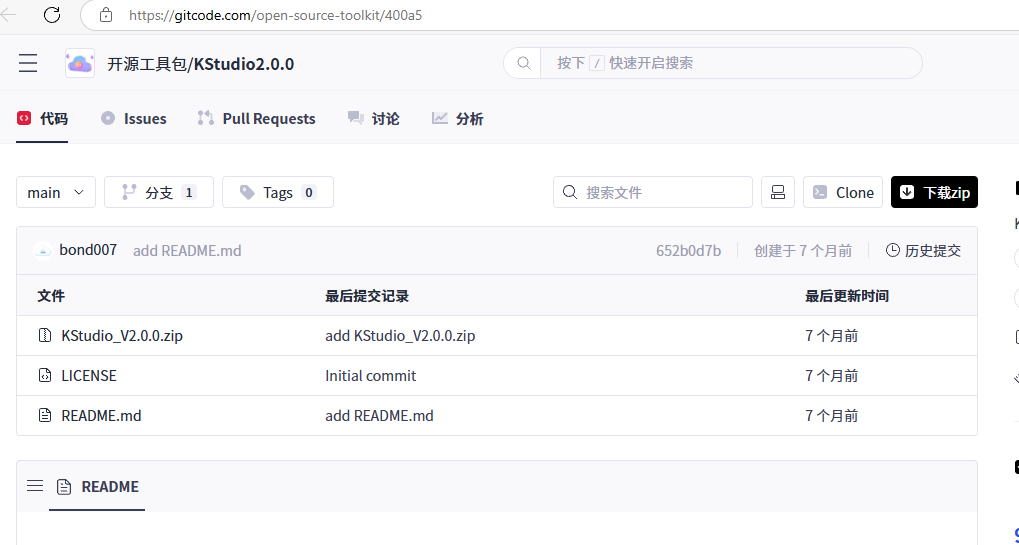Open add README.md commit in the README.md row
This screenshot has width=1019, height=545.
(380, 416)
